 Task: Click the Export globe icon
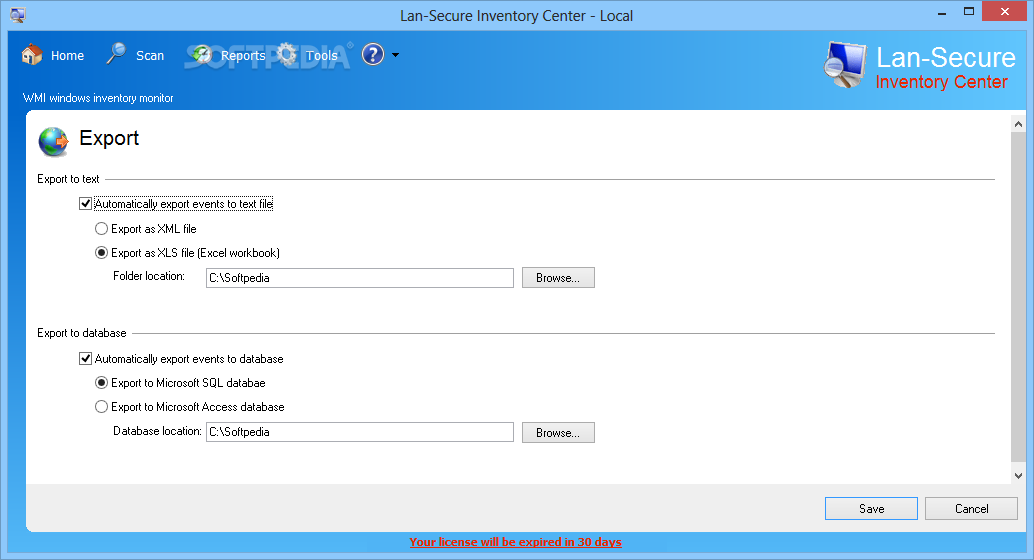coord(53,141)
